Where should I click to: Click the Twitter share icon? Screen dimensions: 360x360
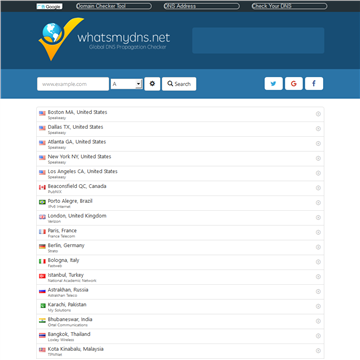click(274, 84)
